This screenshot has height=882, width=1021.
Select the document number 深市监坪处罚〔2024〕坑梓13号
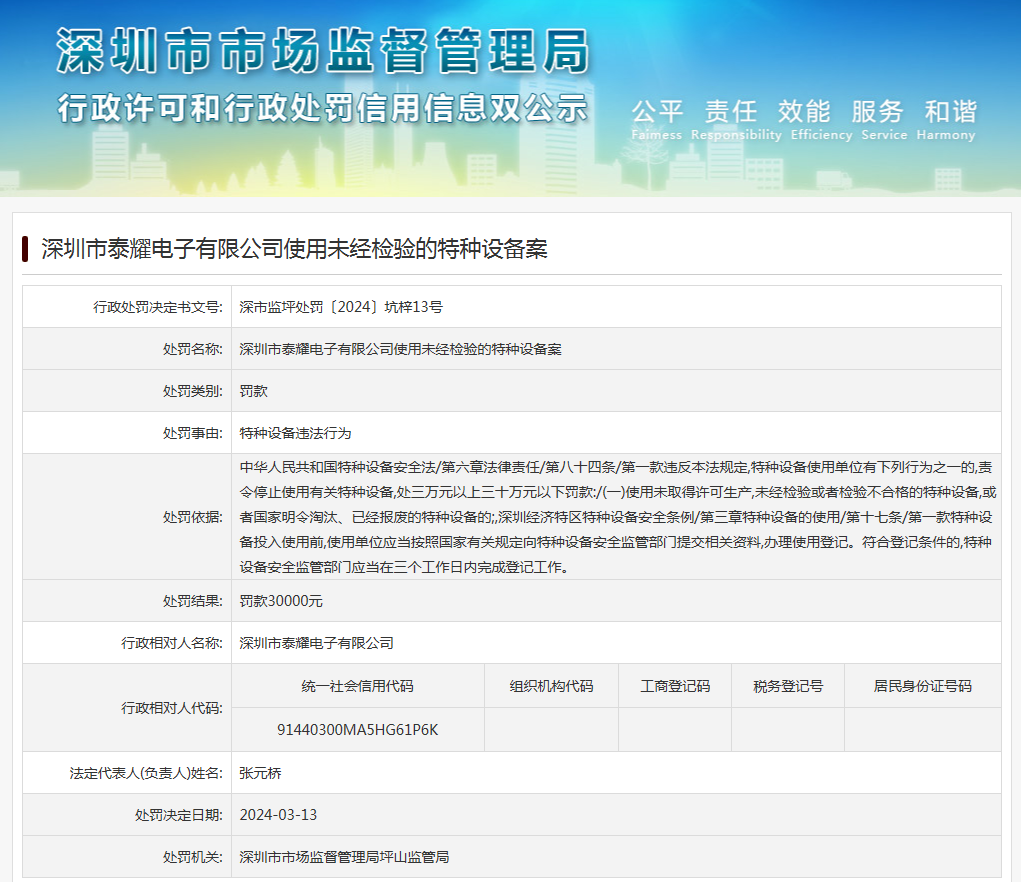[341, 307]
